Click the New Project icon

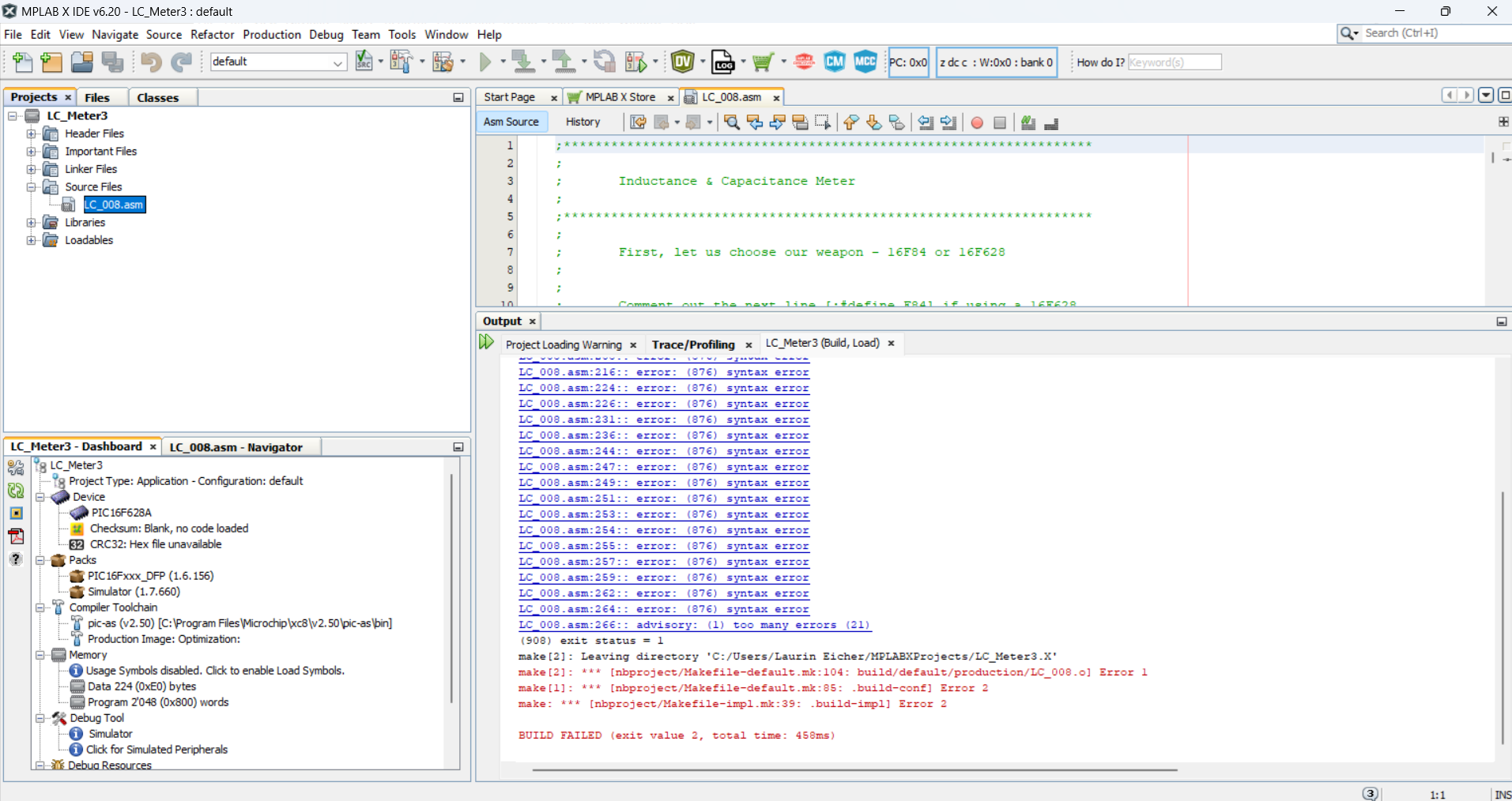point(51,62)
